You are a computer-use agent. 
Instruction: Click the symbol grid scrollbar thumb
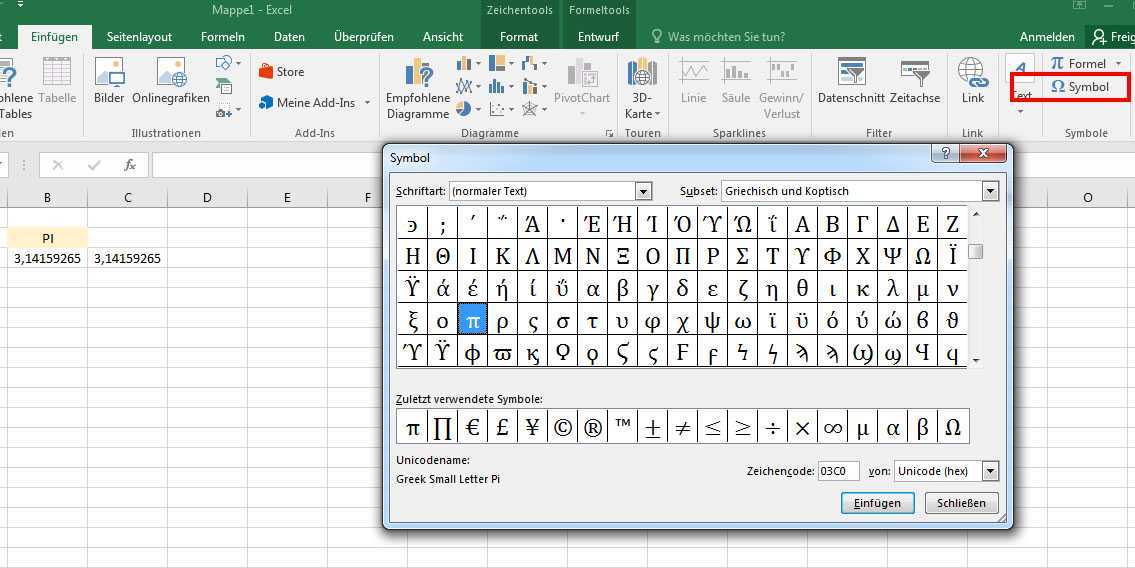click(976, 252)
